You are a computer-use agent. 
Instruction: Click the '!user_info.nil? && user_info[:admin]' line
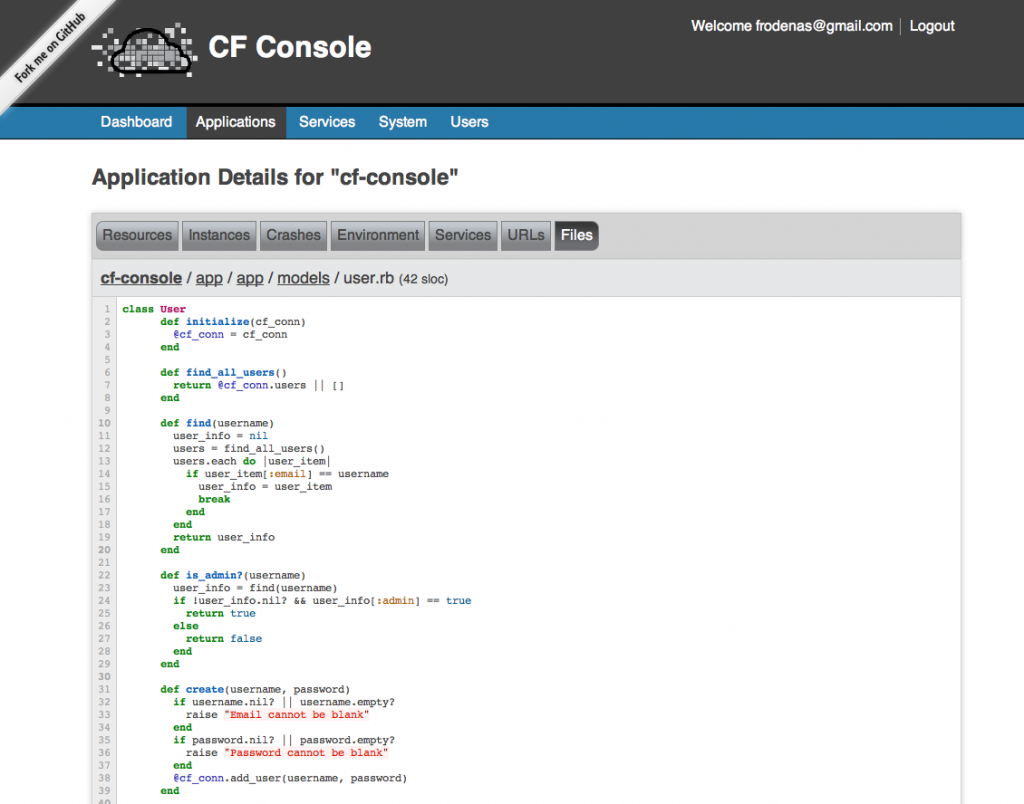click(322, 601)
